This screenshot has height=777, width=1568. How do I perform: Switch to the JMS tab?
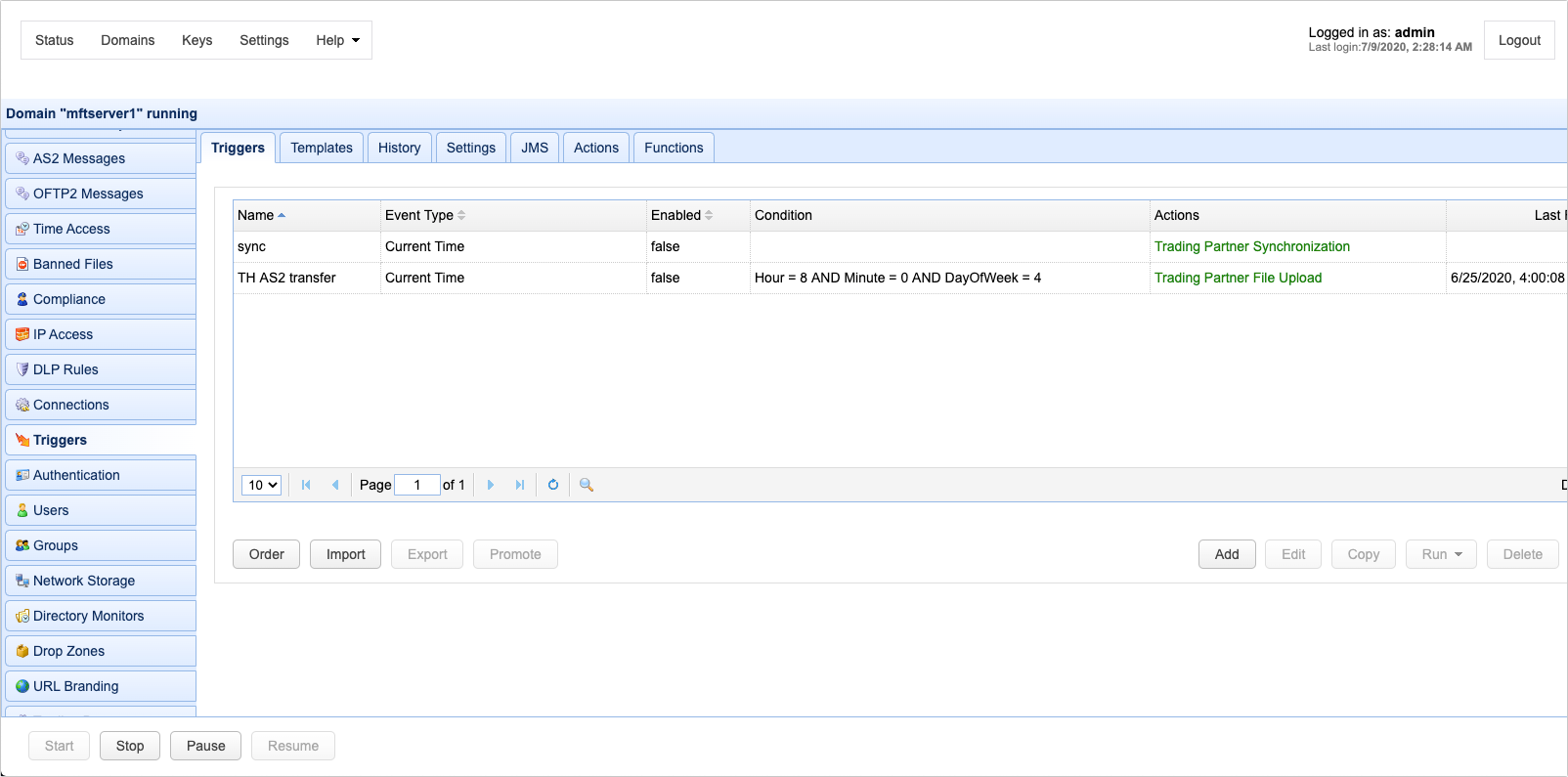535,148
